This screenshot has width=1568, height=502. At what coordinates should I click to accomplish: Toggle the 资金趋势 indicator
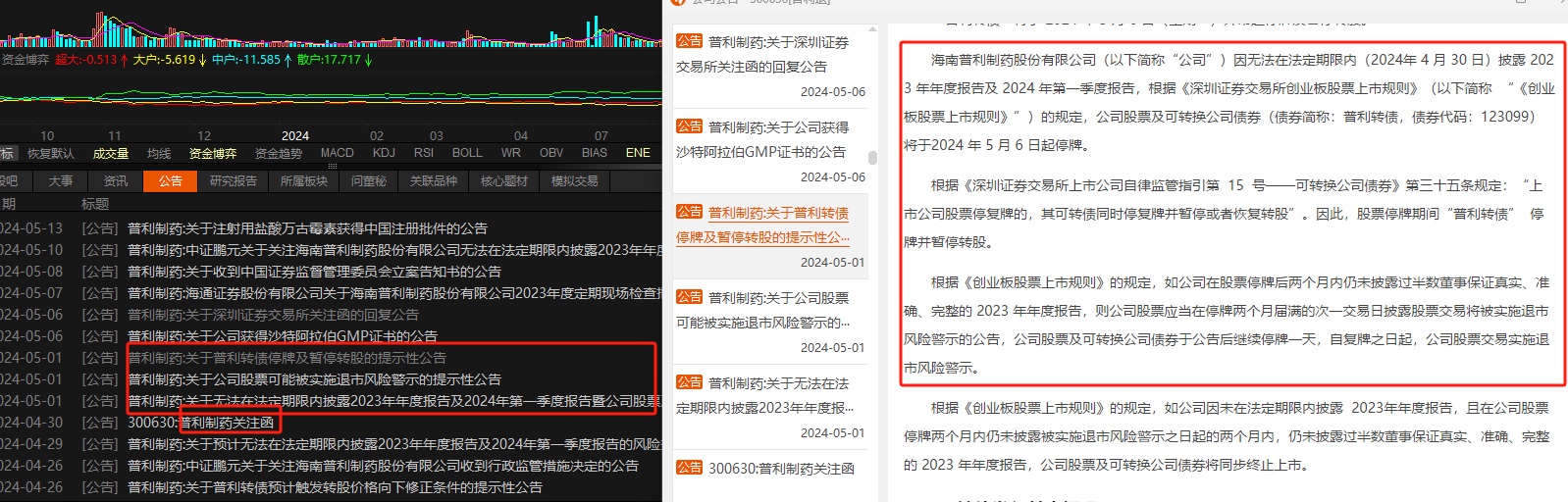[x=279, y=153]
